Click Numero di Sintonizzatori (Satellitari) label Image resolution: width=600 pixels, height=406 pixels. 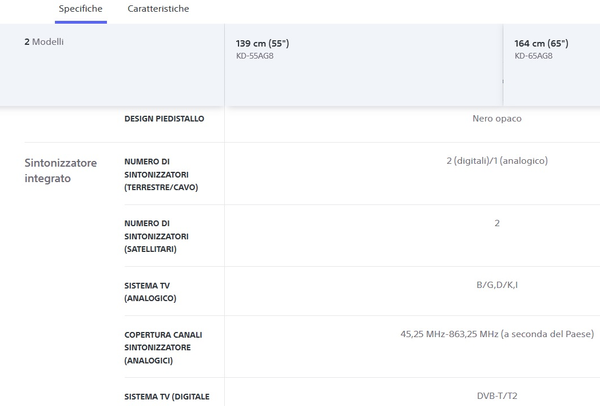point(157,236)
